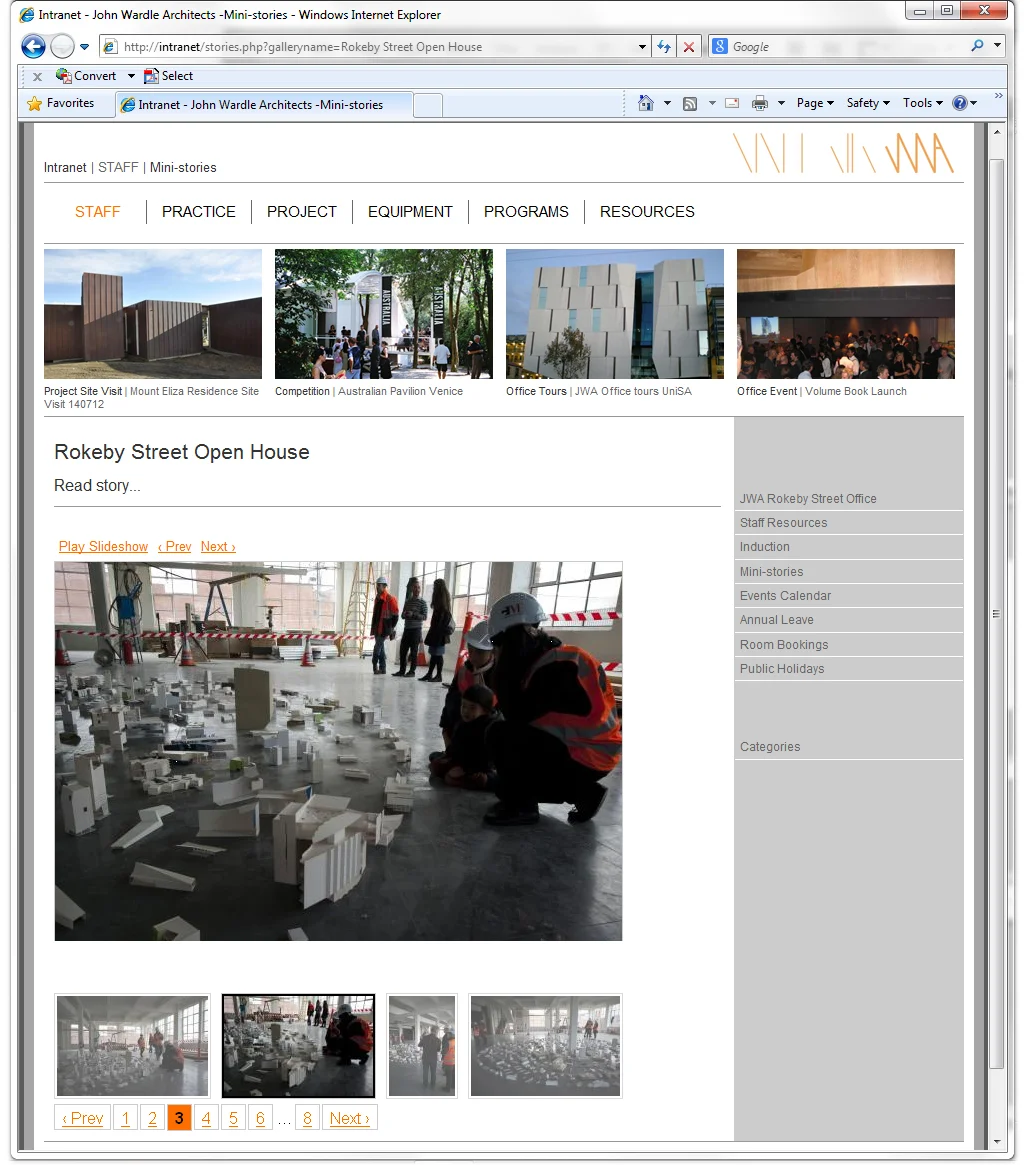Open Internet Explorer Help

click(958, 102)
